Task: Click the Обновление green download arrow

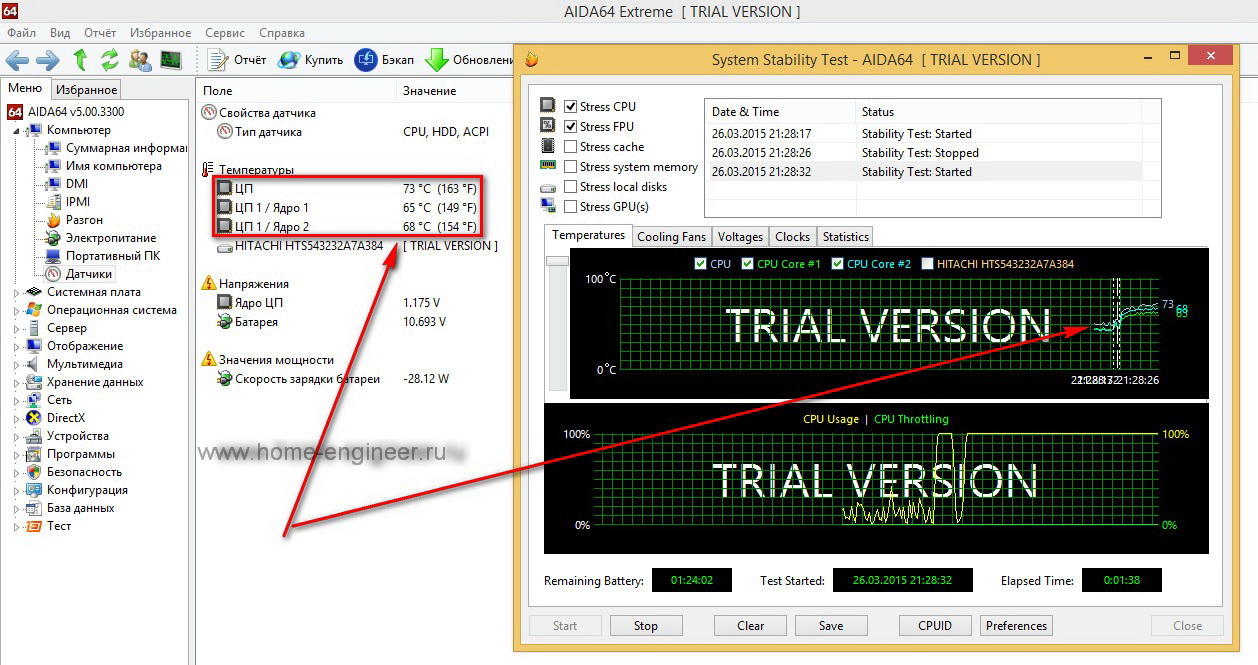Action: (x=469, y=59)
